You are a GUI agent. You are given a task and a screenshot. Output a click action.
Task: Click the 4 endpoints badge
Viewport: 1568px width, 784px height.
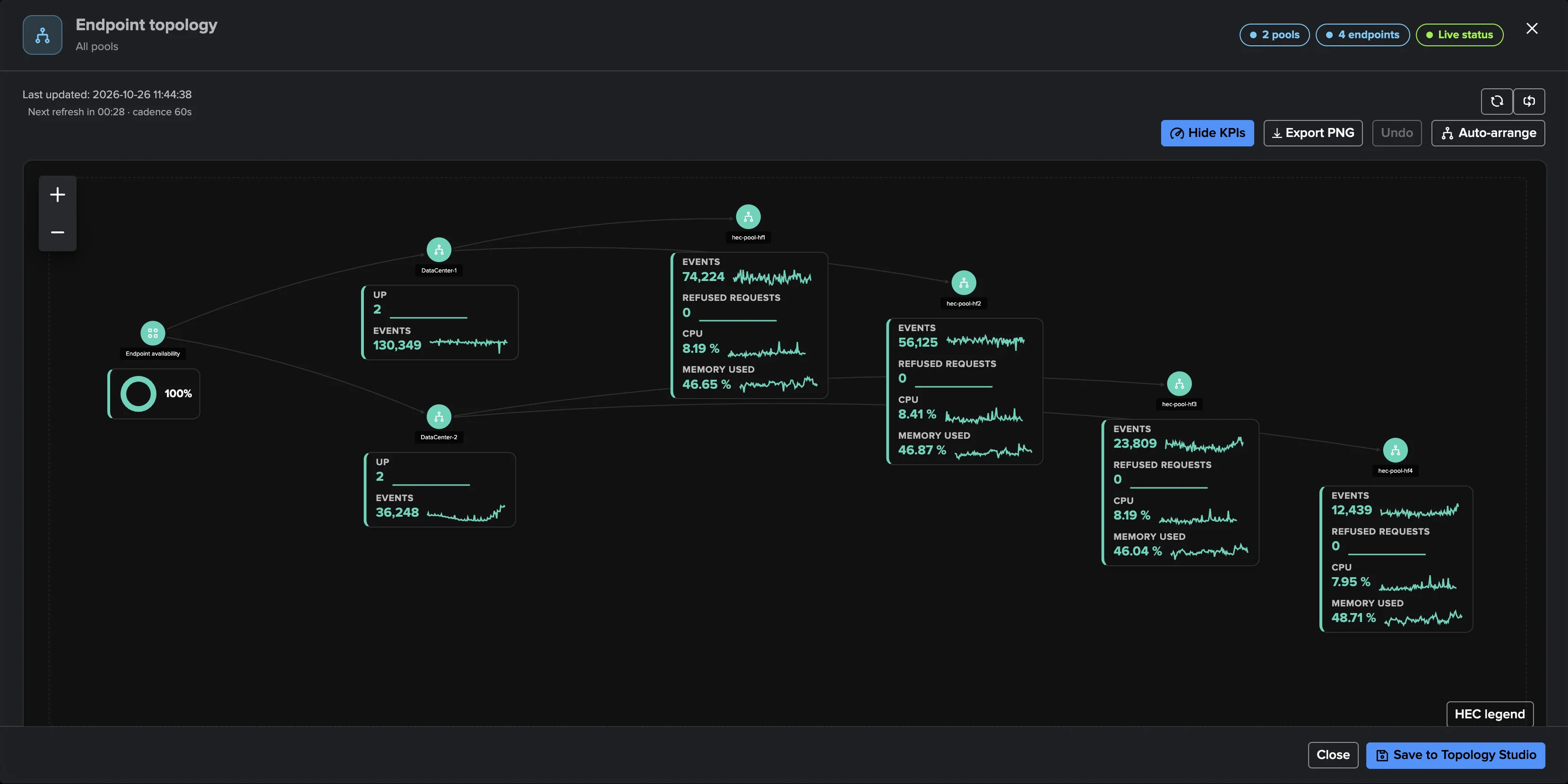point(1362,34)
